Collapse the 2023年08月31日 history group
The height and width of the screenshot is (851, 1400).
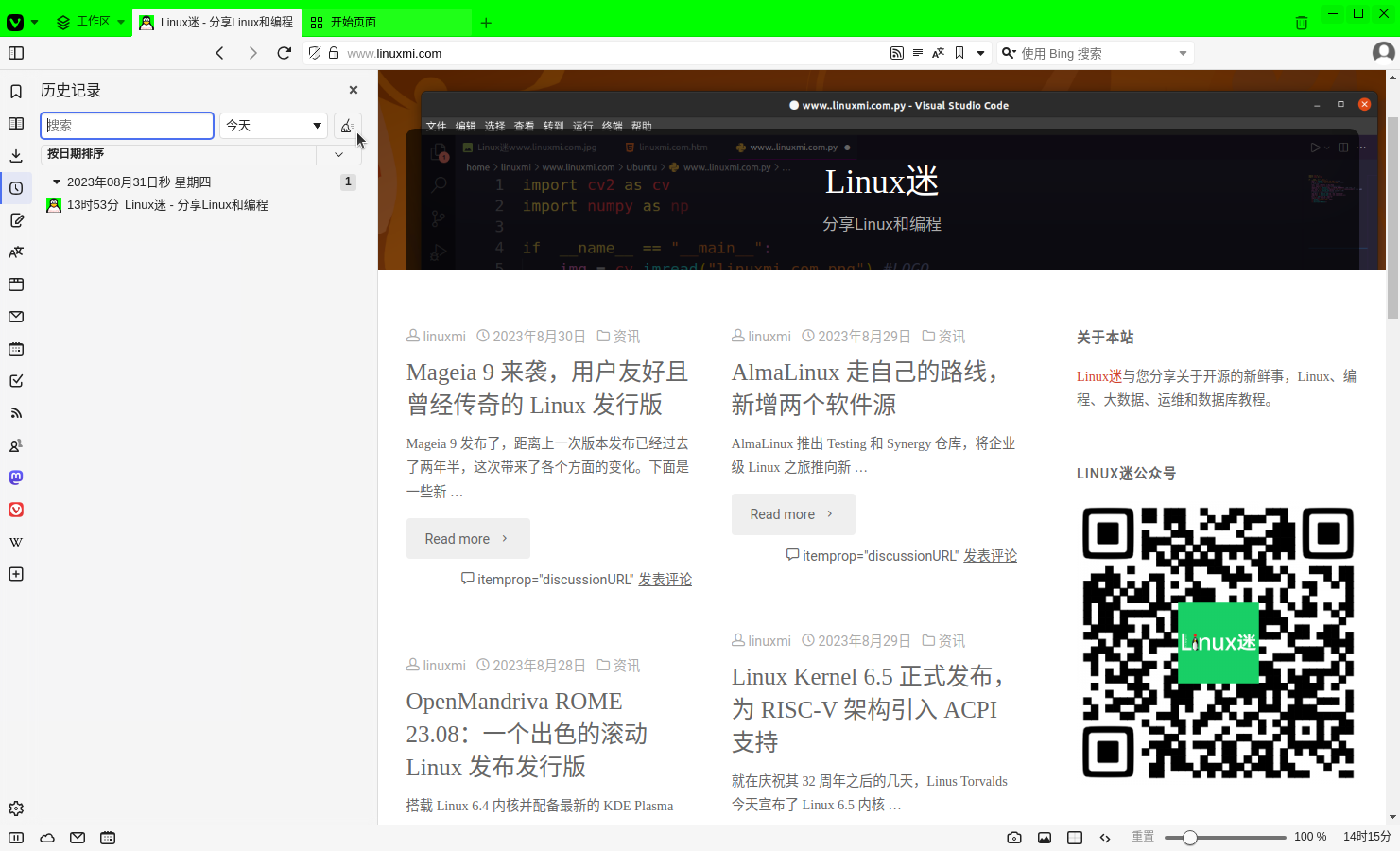click(x=57, y=182)
